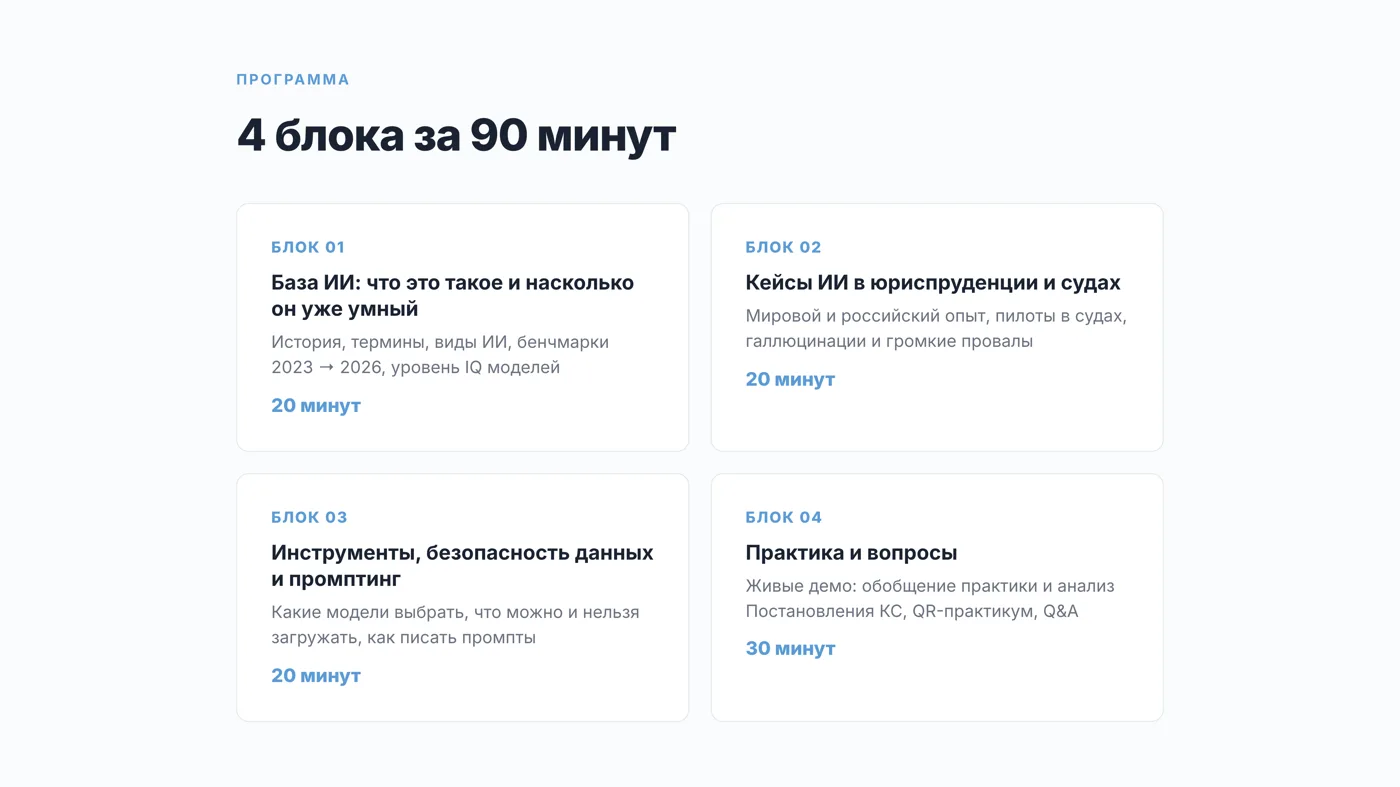Click title Инструменты, безопасность данных и промптинг
Screen dimensions: 1400x787
click(x=462, y=565)
